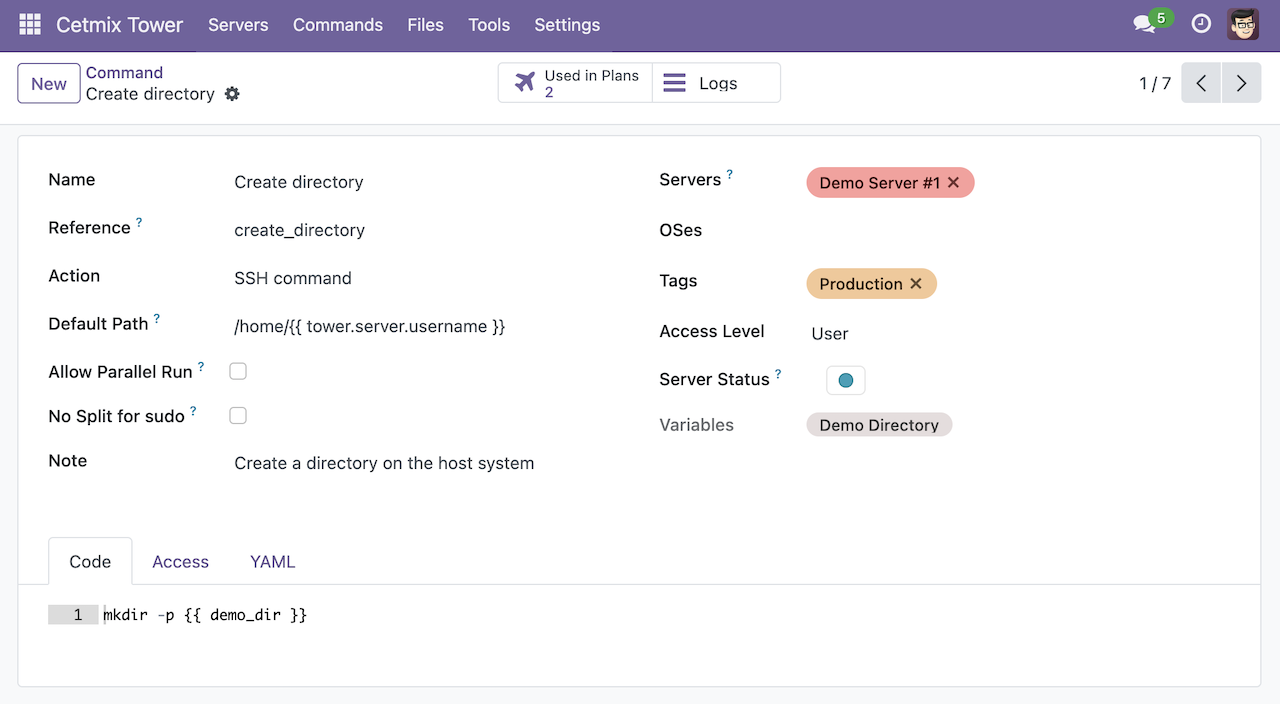Open the Servers menu
Screen dimensions: 1280x704
tap(238, 25)
